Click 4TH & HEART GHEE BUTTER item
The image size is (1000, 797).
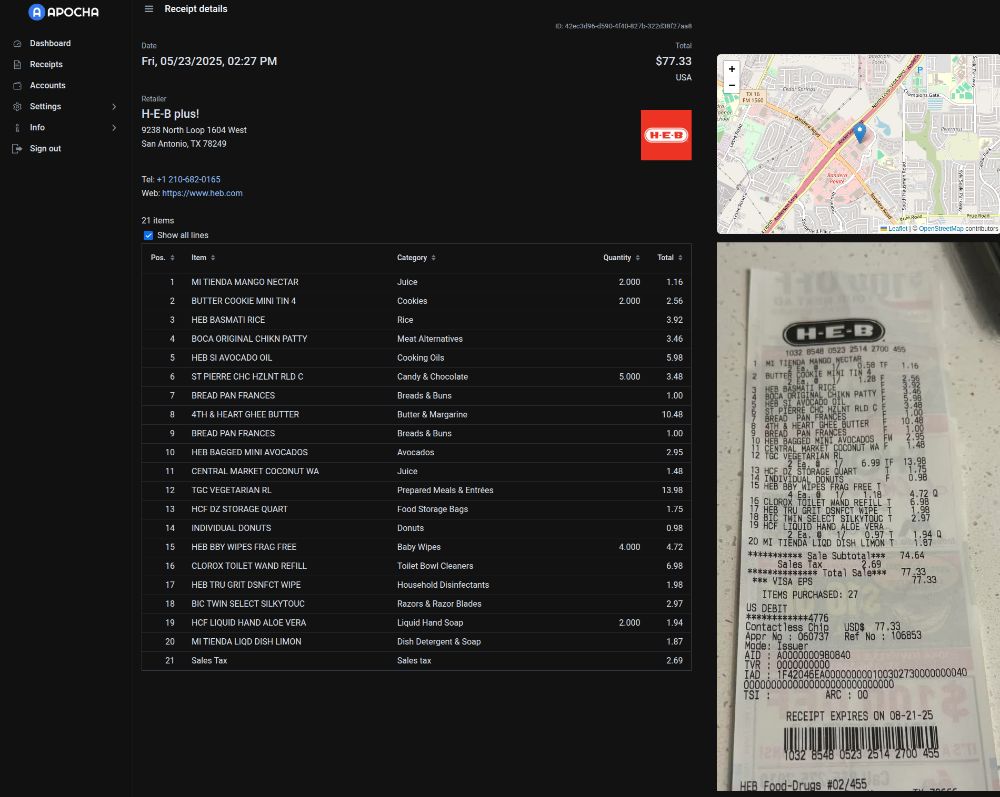pos(245,414)
